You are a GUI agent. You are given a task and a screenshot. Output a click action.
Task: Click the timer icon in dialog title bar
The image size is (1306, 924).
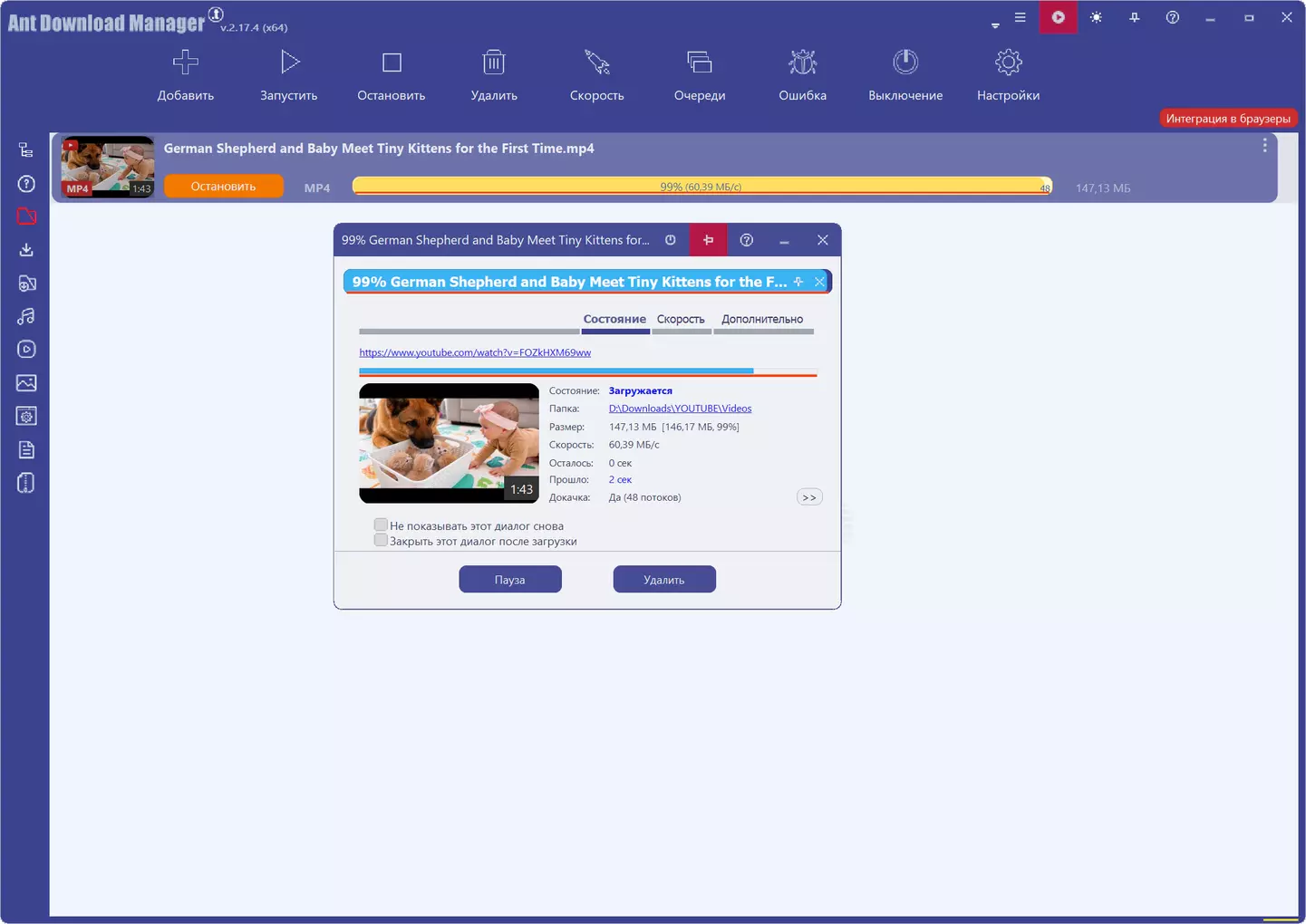(x=671, y=240)
